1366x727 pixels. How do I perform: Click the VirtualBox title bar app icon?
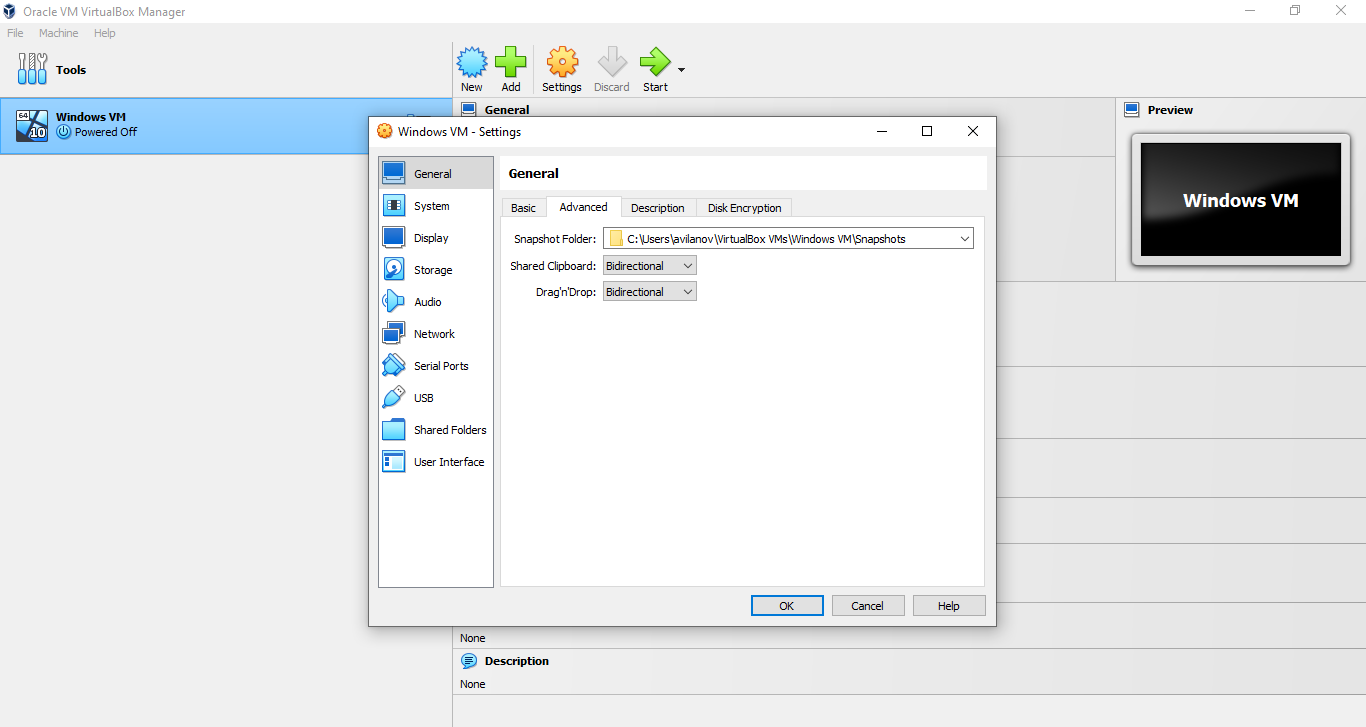pos(10,12)
